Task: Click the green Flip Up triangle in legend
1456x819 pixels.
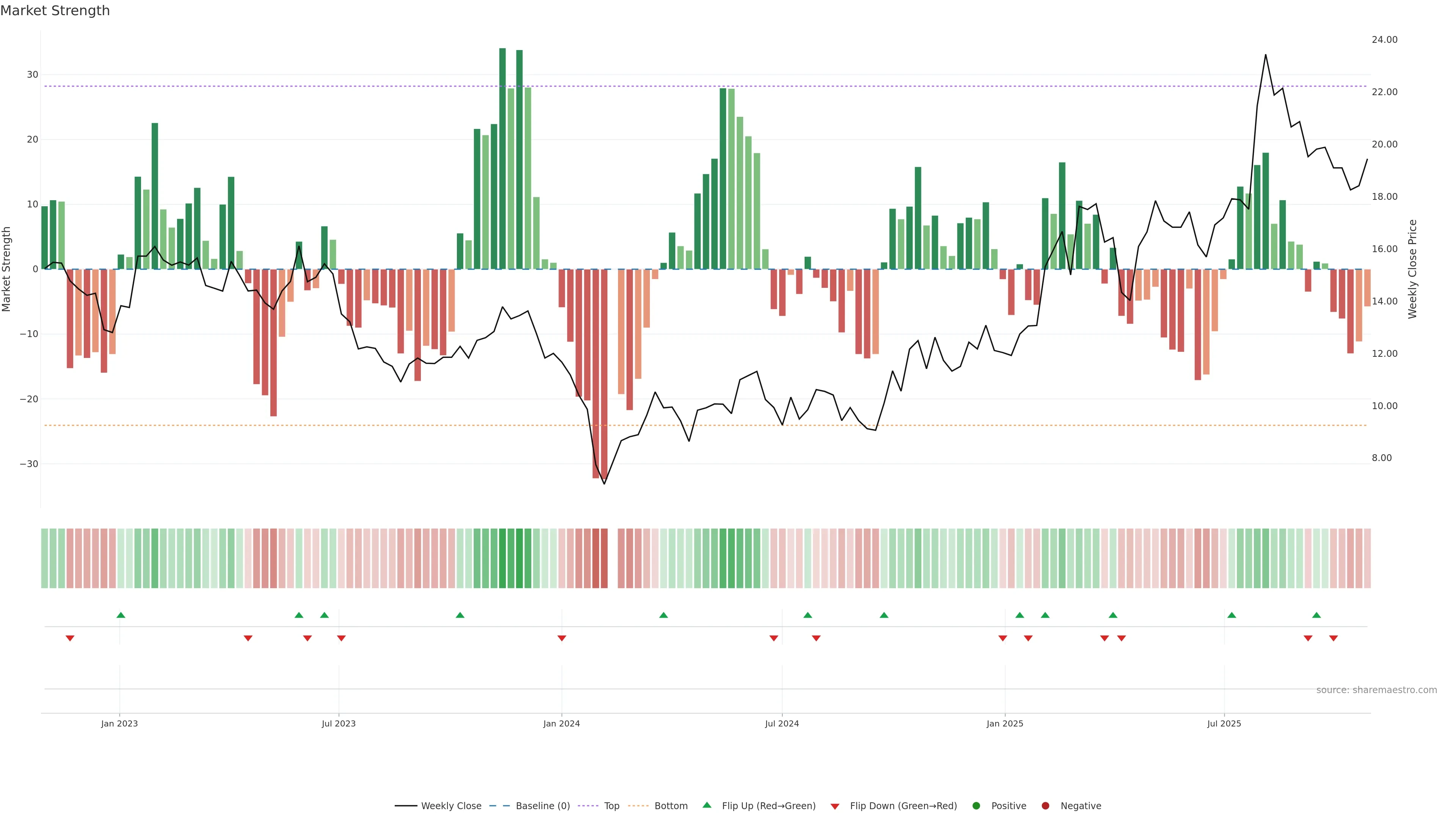Action: coord(706,805)
